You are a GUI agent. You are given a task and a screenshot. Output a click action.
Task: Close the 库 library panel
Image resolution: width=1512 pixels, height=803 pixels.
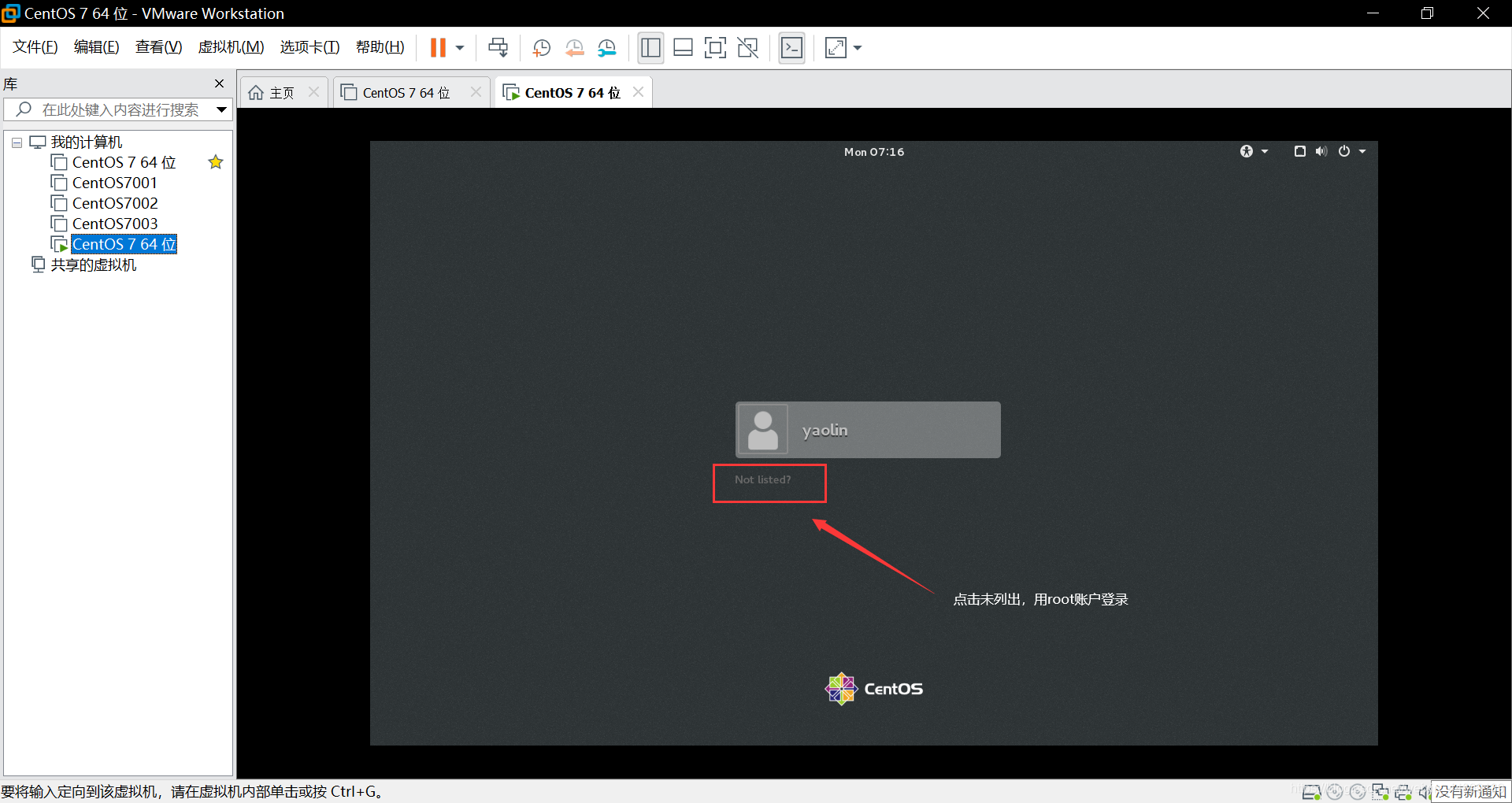(219, 83)
